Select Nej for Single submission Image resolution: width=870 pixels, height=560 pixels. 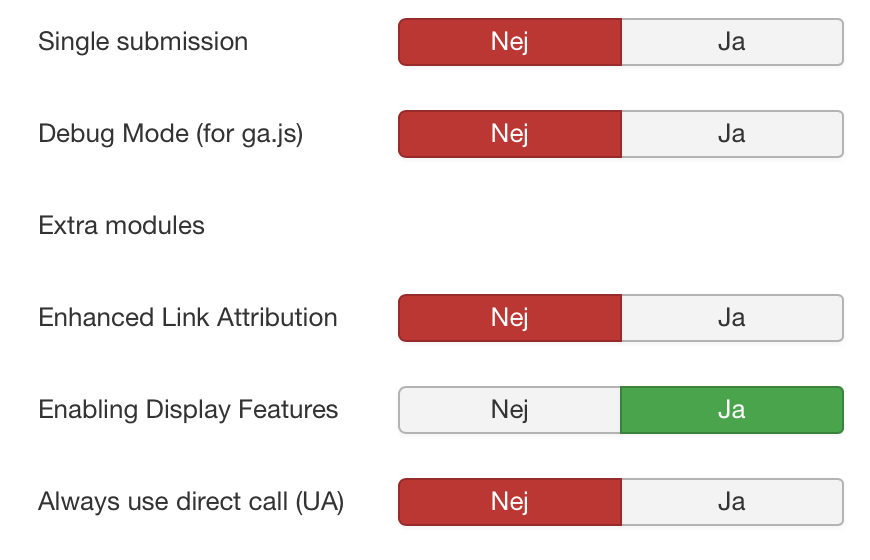(510, 42)
